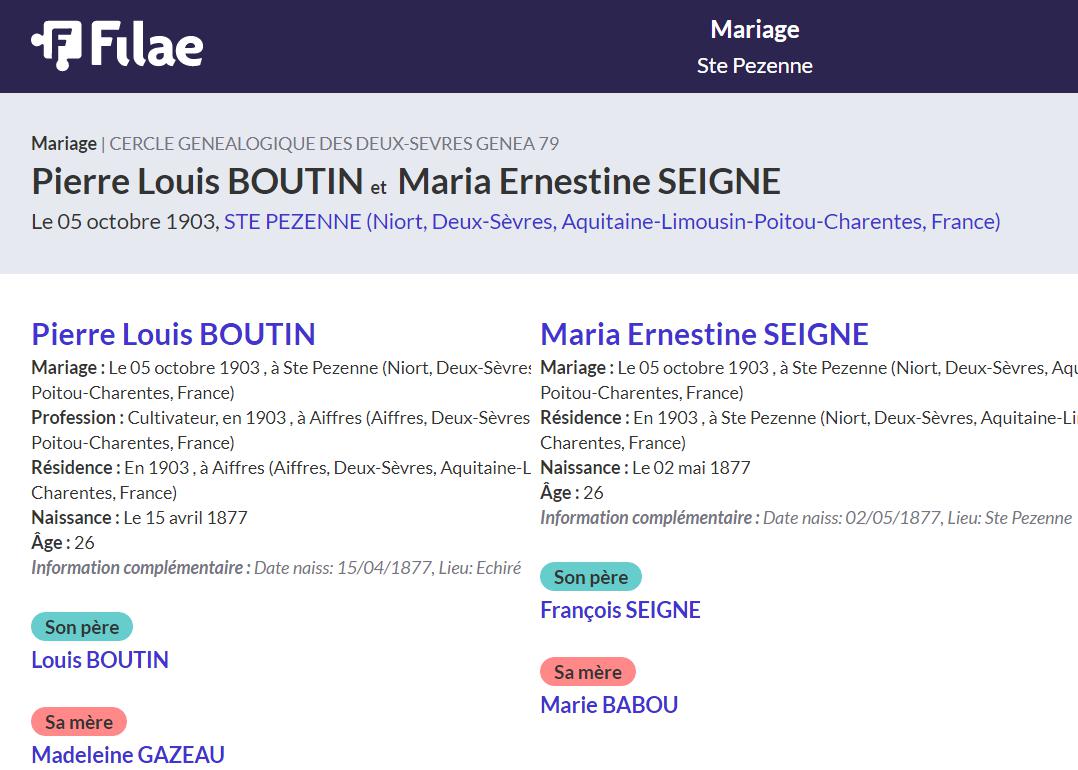This screenshot has height=770, width=1078.
Task: Click Maria's 'Information complémentaire' birth note
Action: tap(805, 518)
